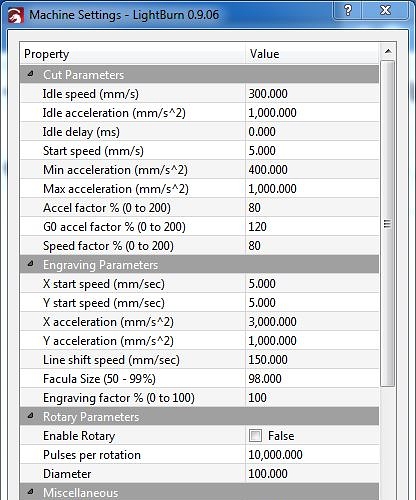
Task: Toggle the Enable Rotary checkbox
Action: pyautogui.click(x=255, y=436)
